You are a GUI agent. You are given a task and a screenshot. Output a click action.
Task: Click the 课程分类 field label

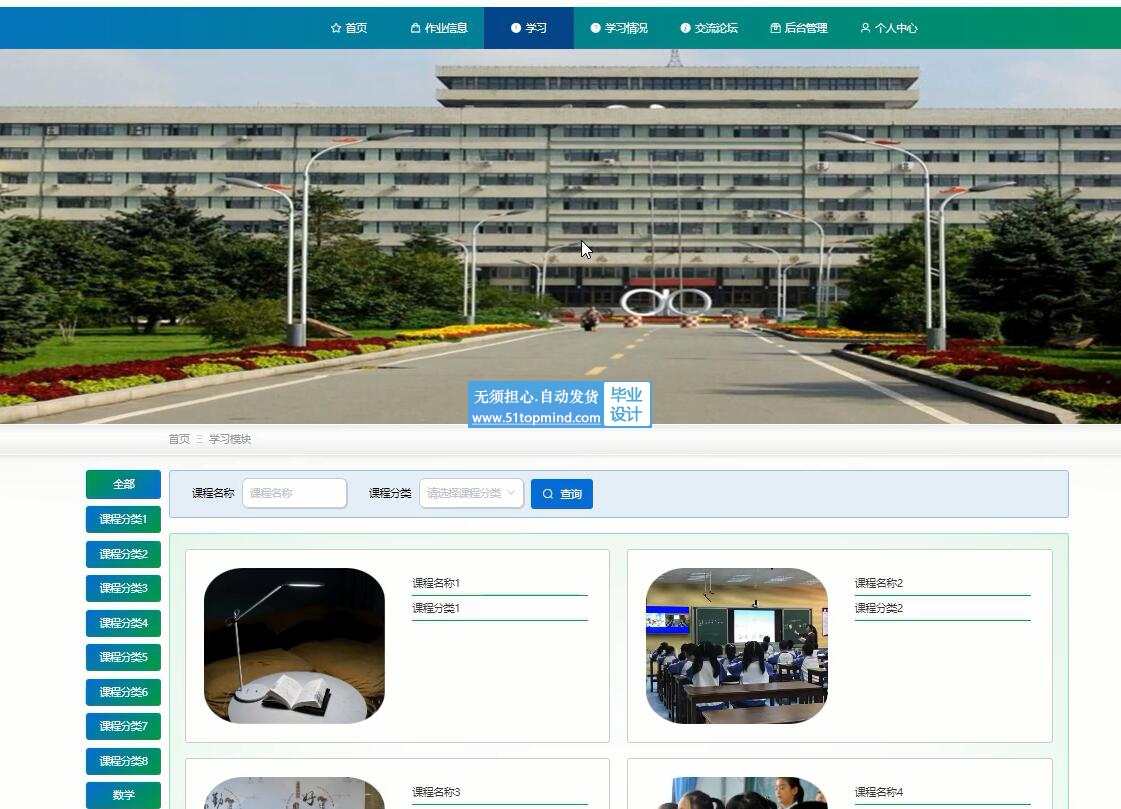390,493
